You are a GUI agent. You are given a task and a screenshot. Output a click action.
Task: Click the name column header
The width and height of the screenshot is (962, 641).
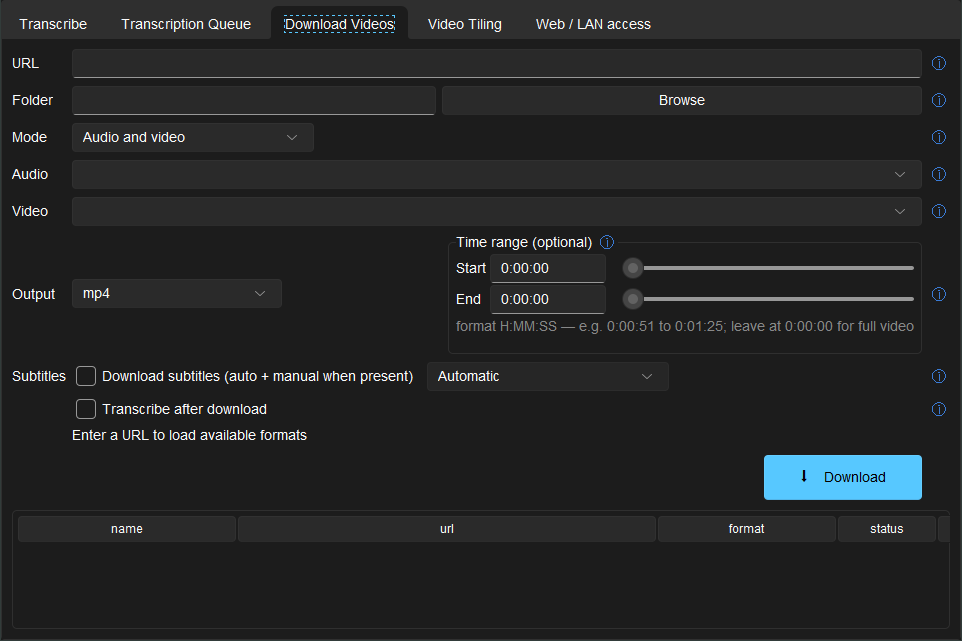(x=127, y=529)
